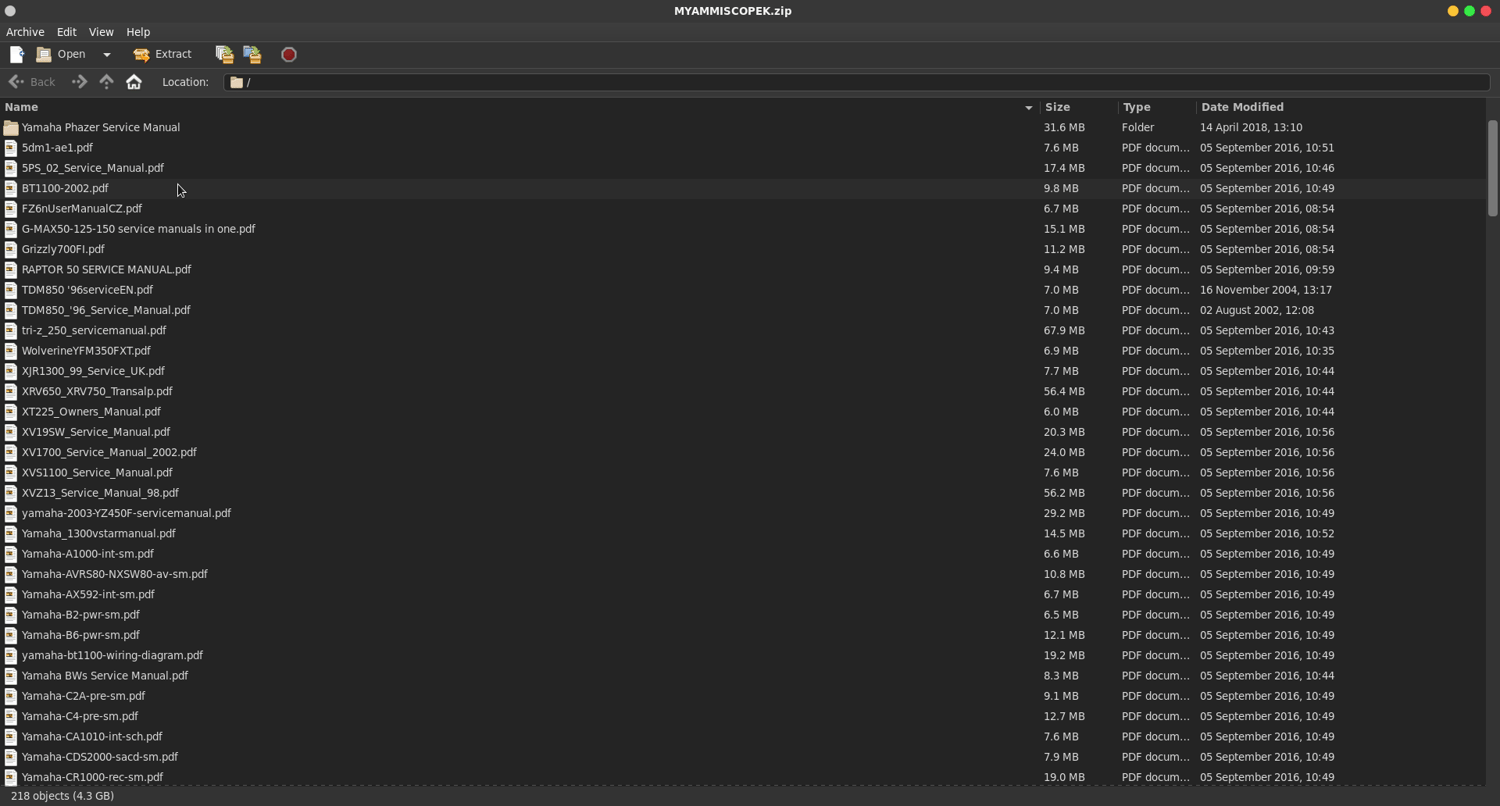The width and height of the screenshot is (1500, 806).
Task: Extract files with the Extract button
Action: 162,54
